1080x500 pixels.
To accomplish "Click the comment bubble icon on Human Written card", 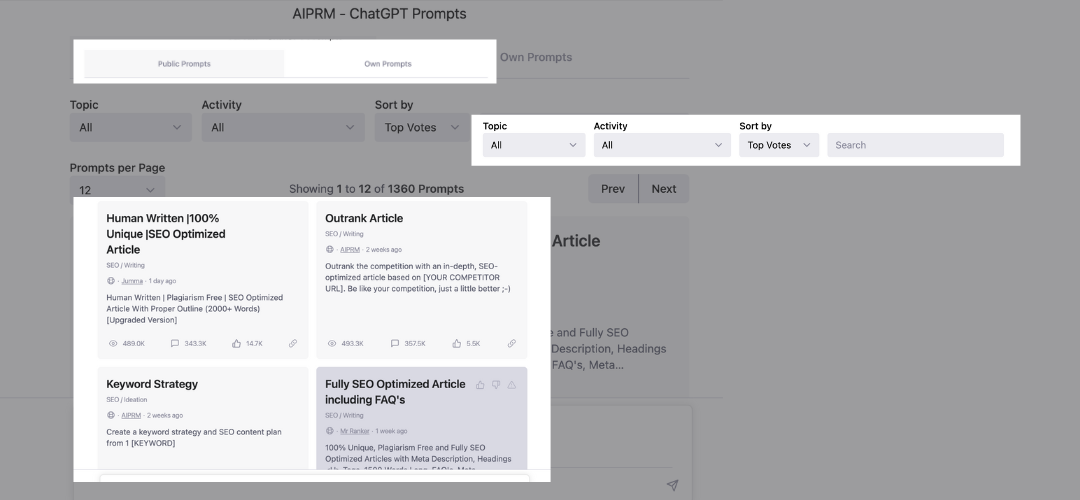I will 174,343.
